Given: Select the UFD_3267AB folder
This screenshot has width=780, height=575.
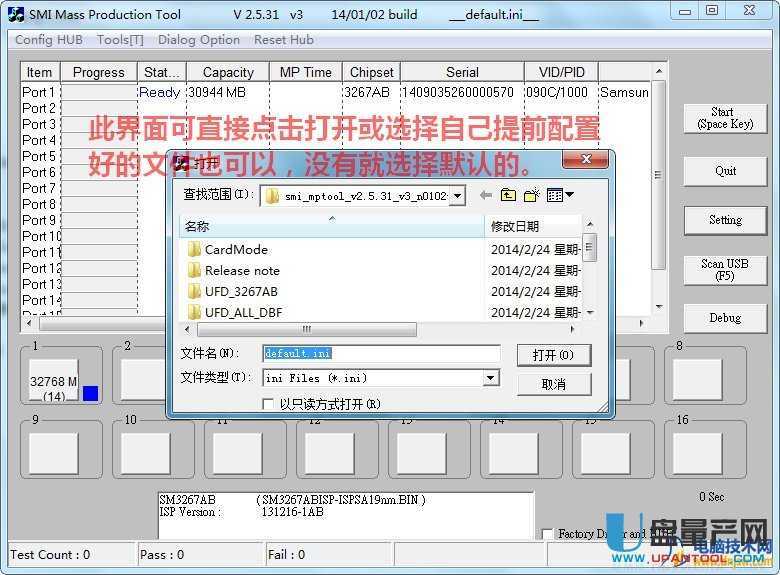Looking at the screenshot, I should [240, 291].
